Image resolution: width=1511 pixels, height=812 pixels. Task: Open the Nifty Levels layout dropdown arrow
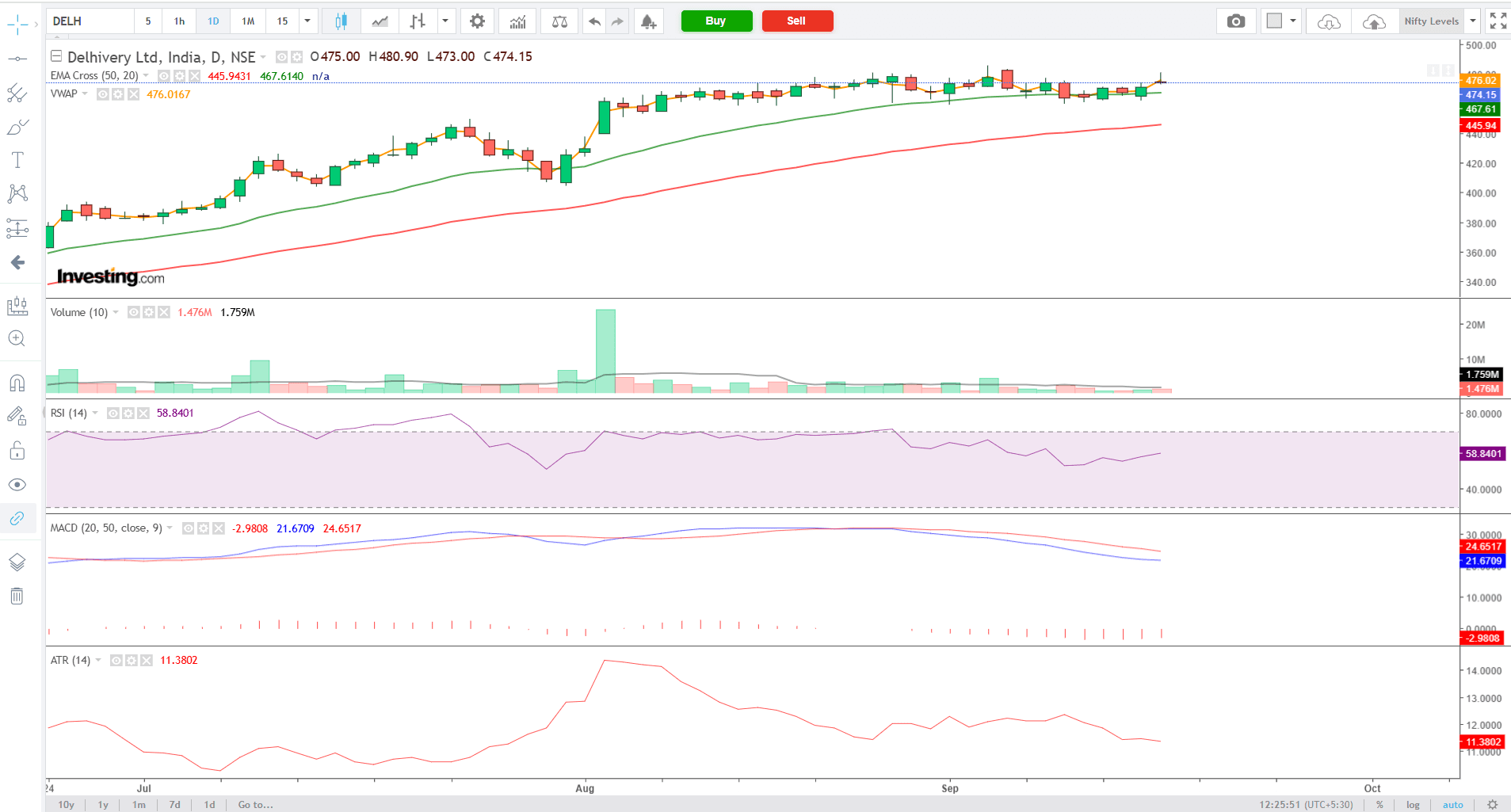point(1473,21)
